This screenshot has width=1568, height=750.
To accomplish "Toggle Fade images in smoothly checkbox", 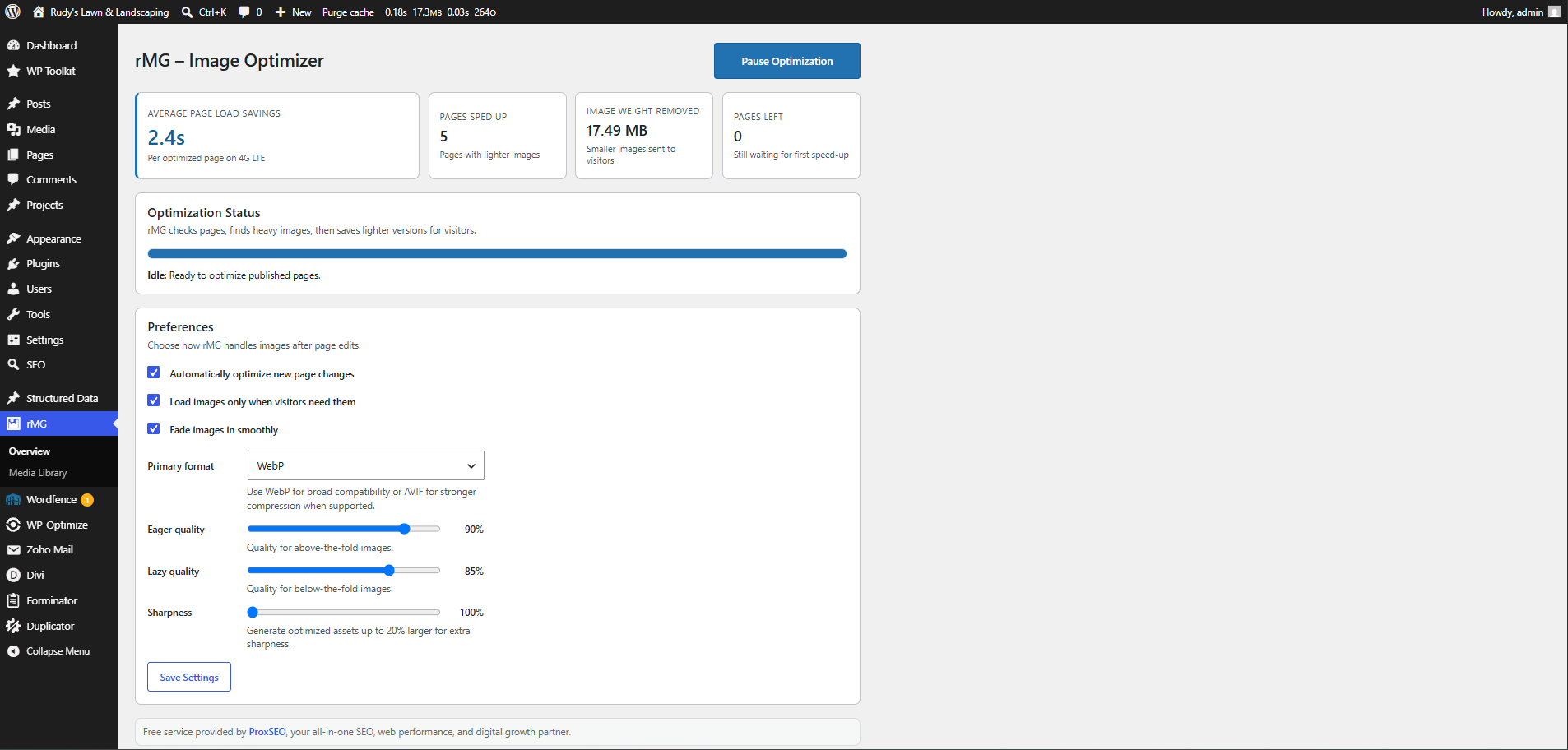I will [x=154, y=428].
